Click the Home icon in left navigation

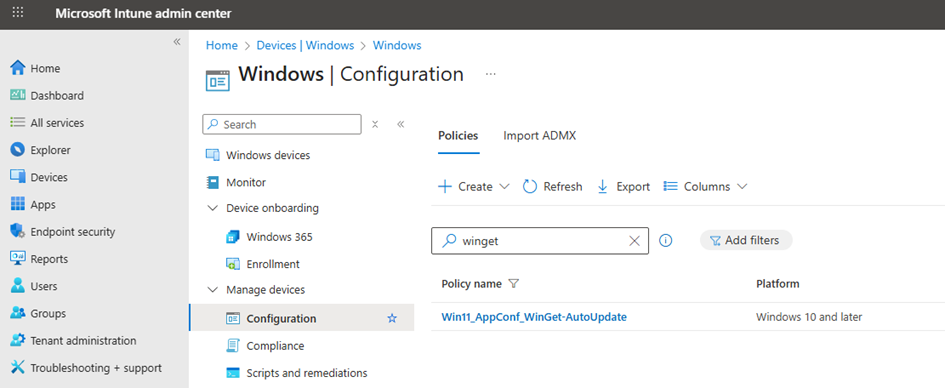pyautogui.click(x=18, y=68)
